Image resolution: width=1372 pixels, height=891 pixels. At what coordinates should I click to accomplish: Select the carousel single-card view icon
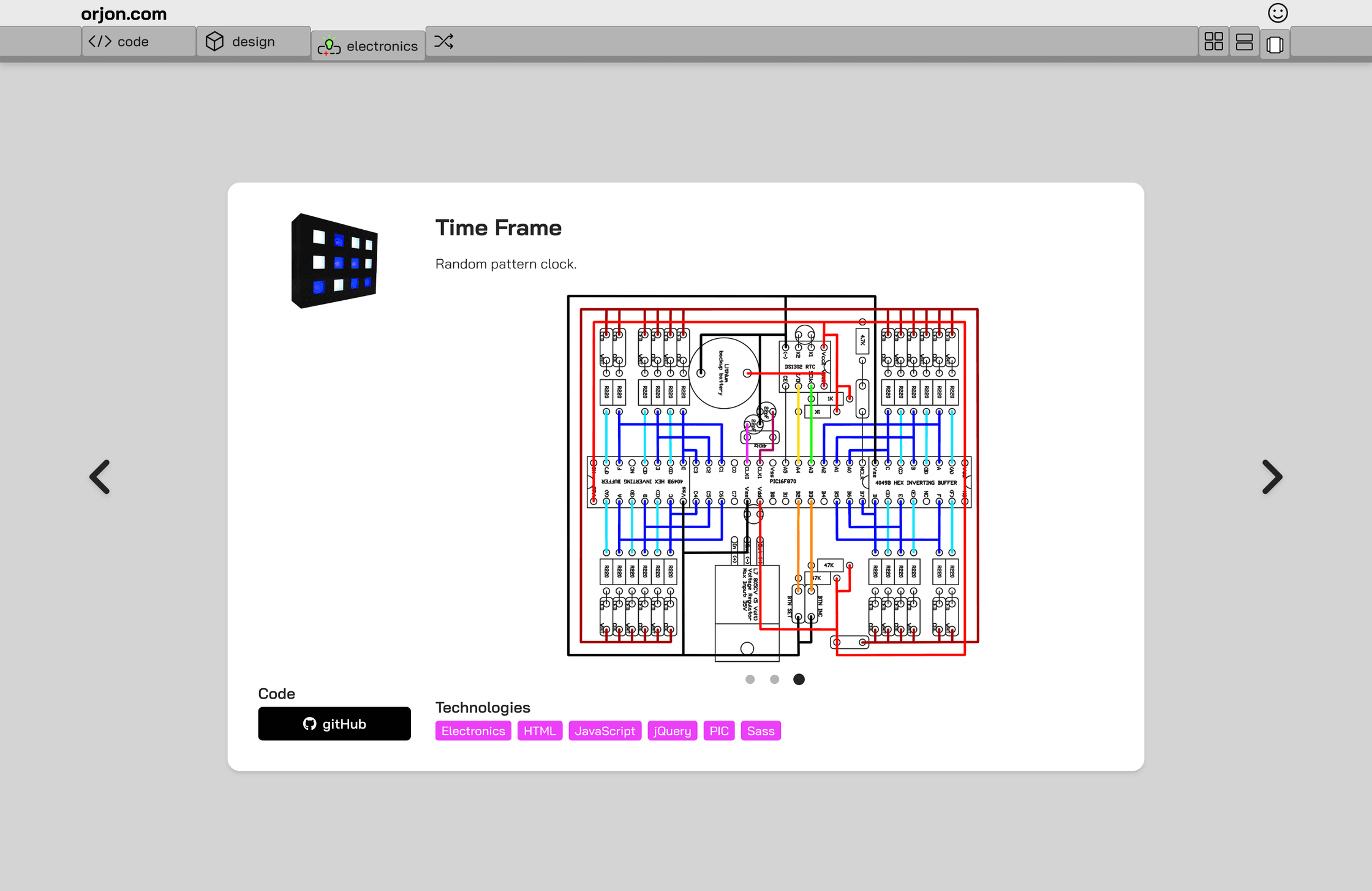tap(1275, 44)
